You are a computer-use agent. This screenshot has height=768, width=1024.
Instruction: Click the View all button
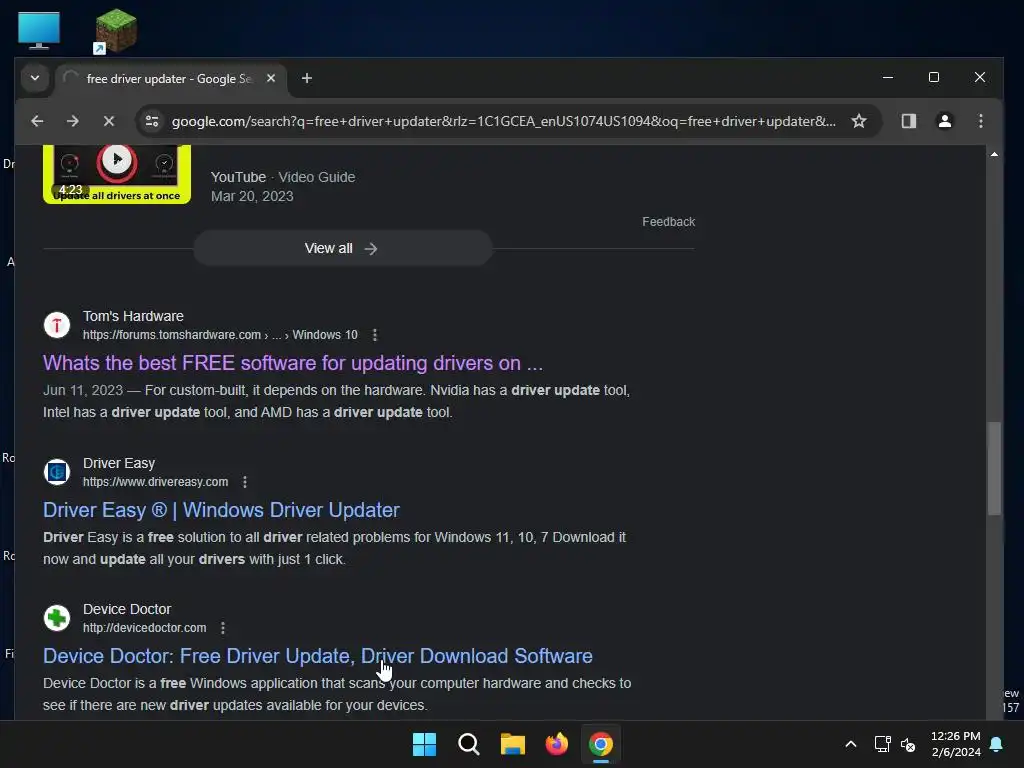pyautogui.click(x=342, y=248)
